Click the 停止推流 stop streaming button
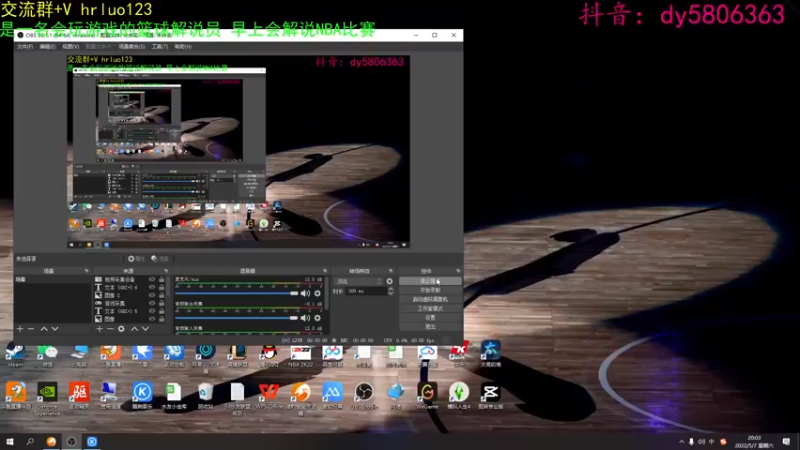The height and width of the screenshot is (450, 800). tap(430, 281)
